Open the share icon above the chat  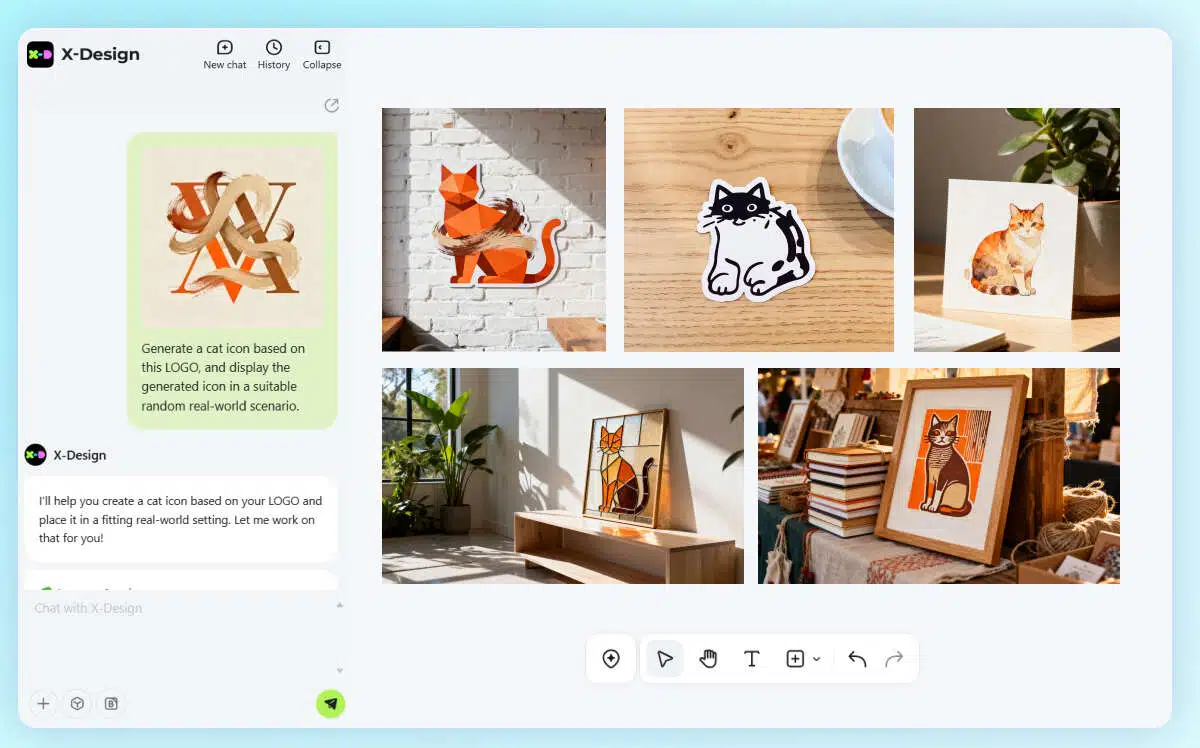pyautogui.click(x=332, y=106)
